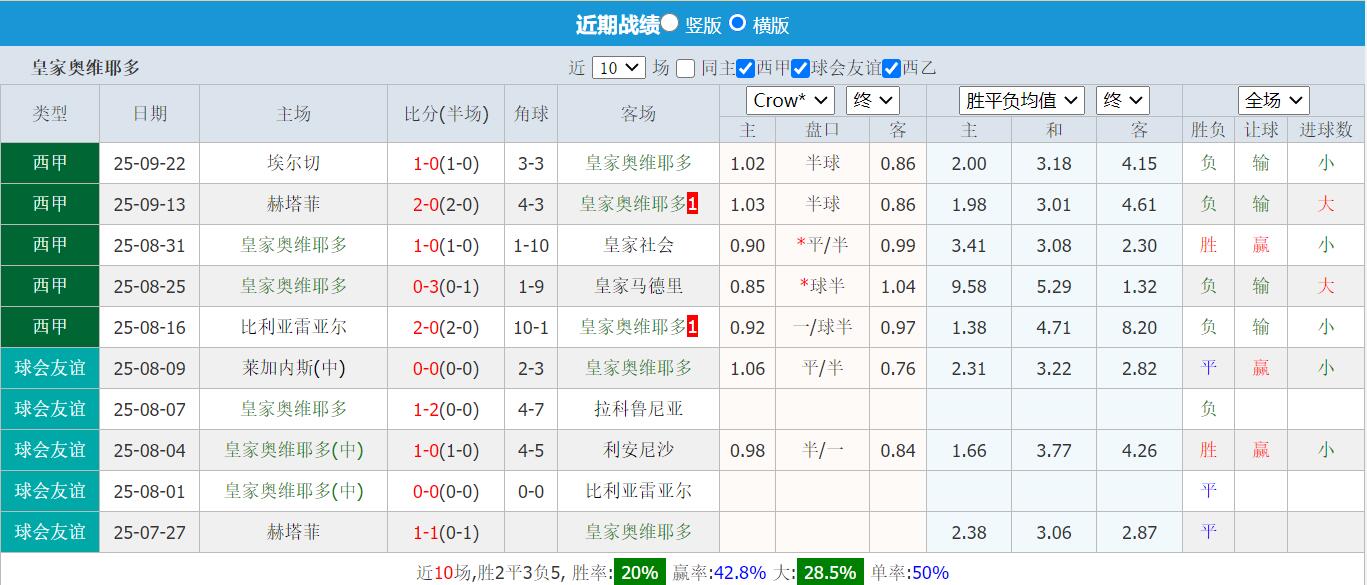Uncheck the 球会友谊 checkbox
This screenshot has width=1367, height=585.
click(x=800, y=68)
